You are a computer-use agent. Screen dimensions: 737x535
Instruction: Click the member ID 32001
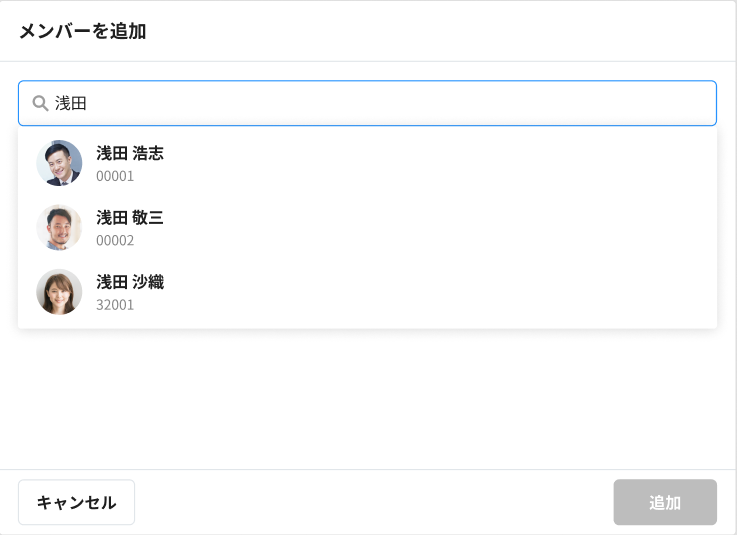pyautogui.click(x=115, y=304)
